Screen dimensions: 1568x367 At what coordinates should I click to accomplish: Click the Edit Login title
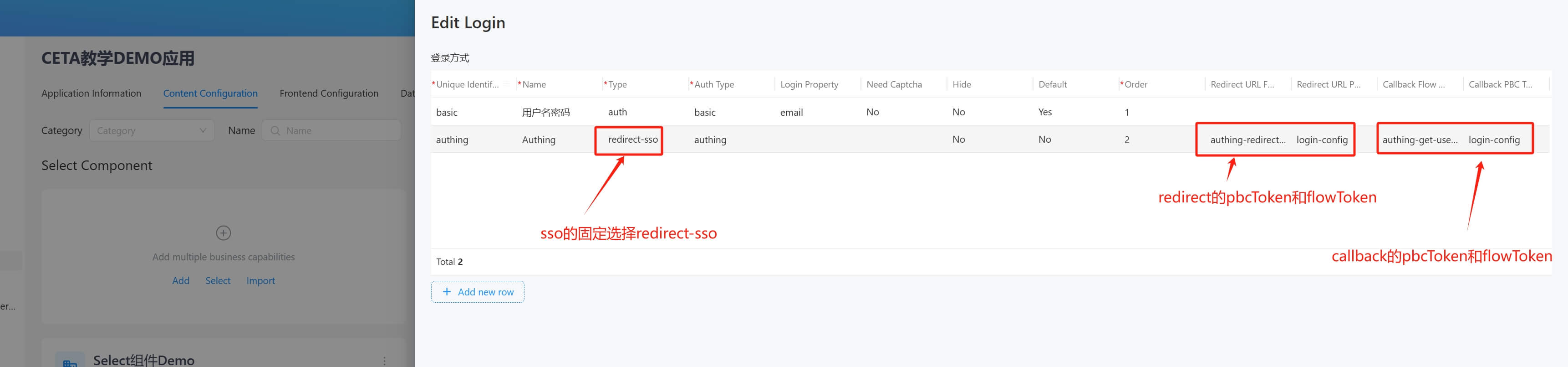point(468,22)
